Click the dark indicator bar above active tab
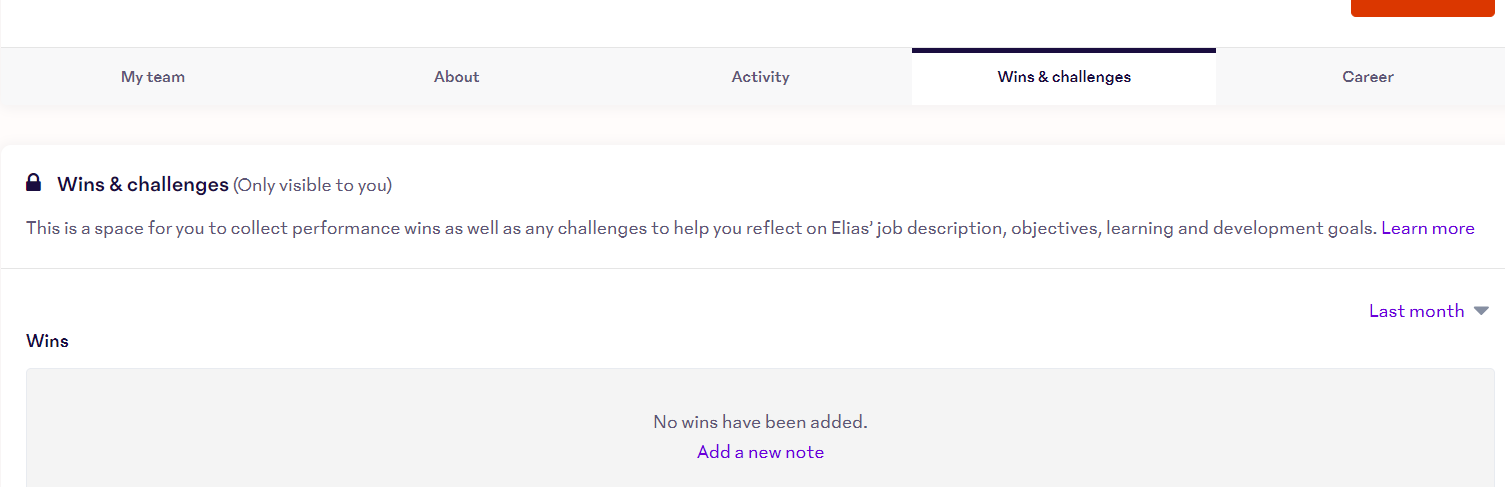The height and width of the screenshot is (487, 1505). (x=1064, y=50)
